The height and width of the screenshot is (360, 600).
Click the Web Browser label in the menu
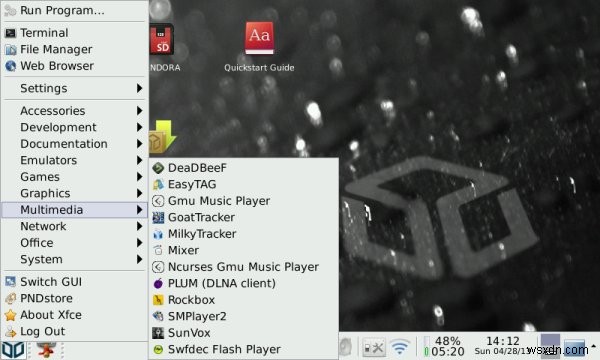coord(57,66)
